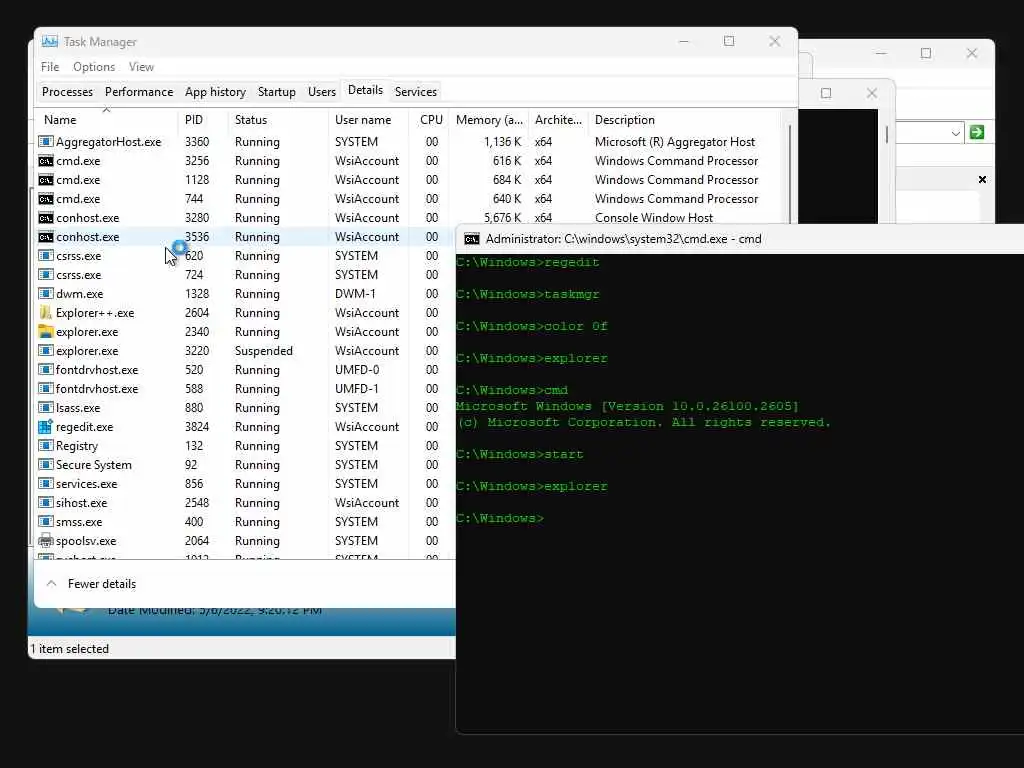Click the services.exe process icon
Screen dimensions: 1024x768
coord(46,484)
